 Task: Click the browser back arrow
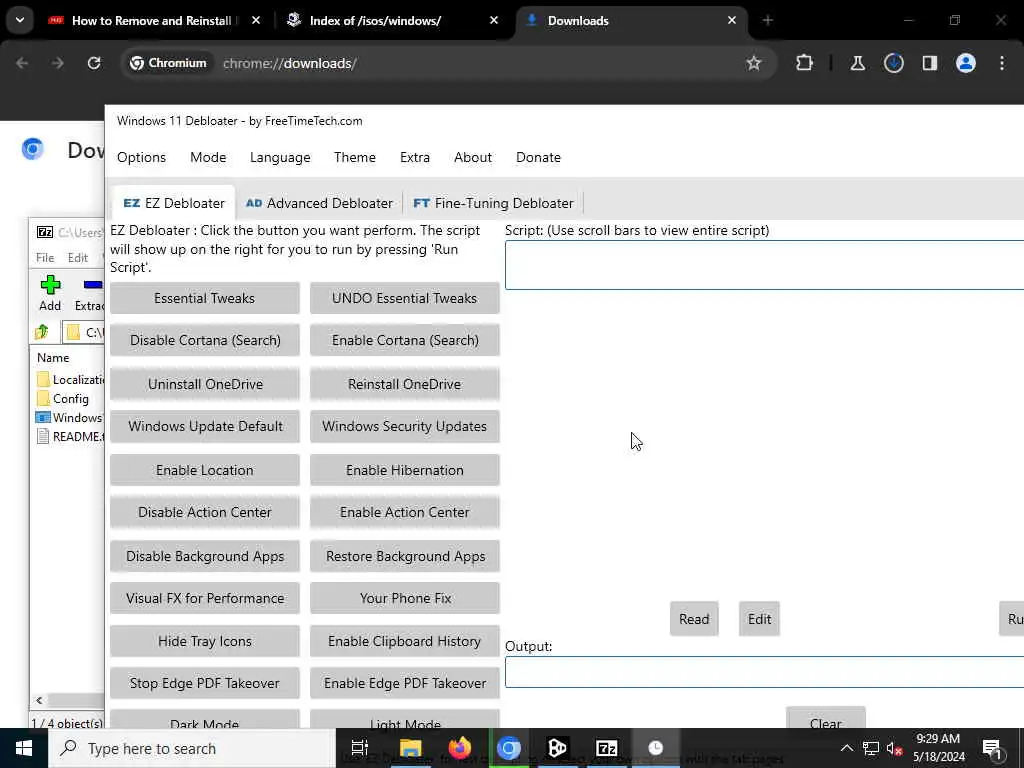(22, 63)
